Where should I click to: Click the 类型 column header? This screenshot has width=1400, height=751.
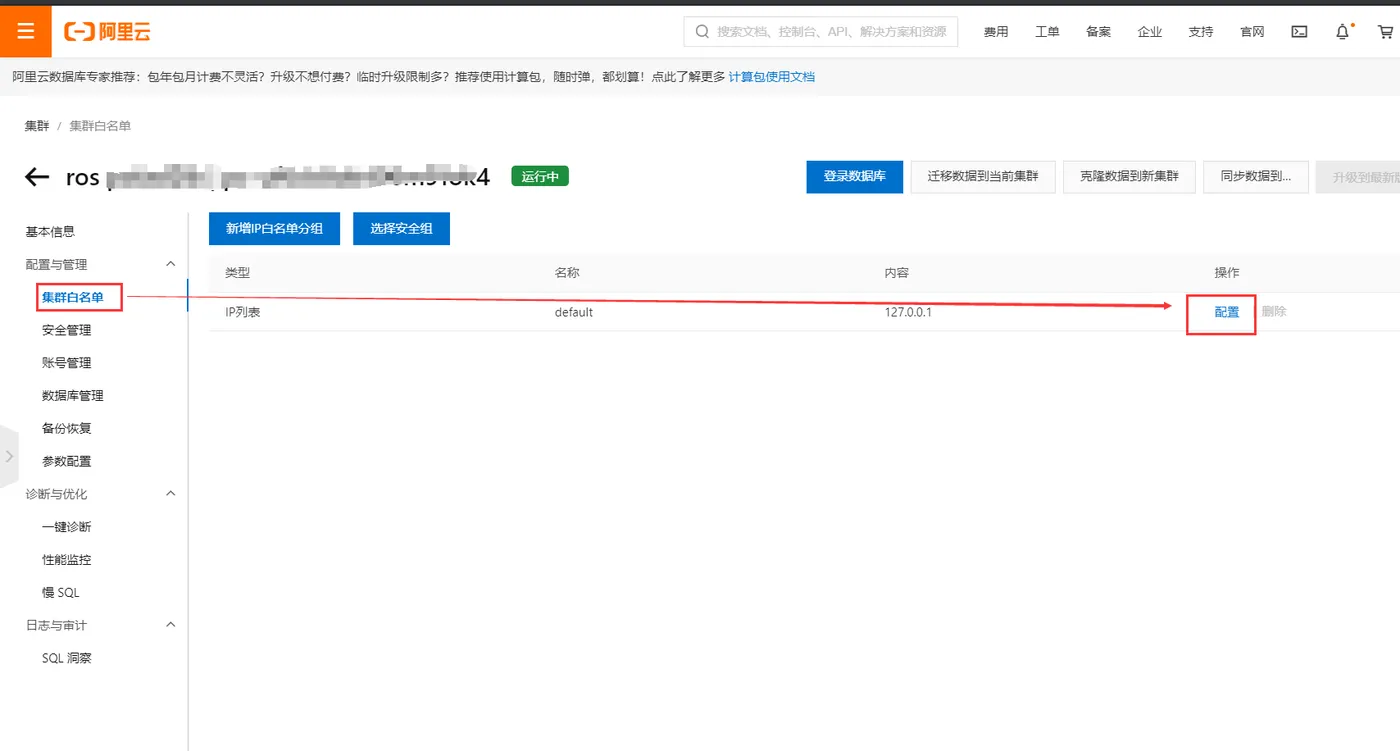[x=237, y=273]
